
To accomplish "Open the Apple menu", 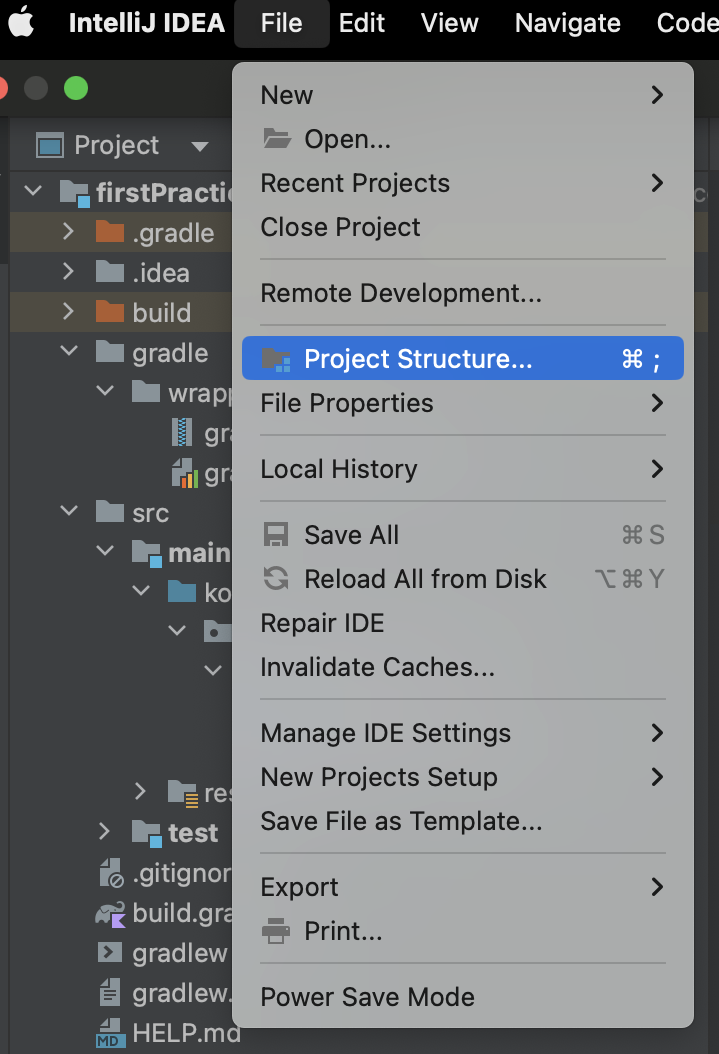I will pyautogui.click(x=22, y=22).
